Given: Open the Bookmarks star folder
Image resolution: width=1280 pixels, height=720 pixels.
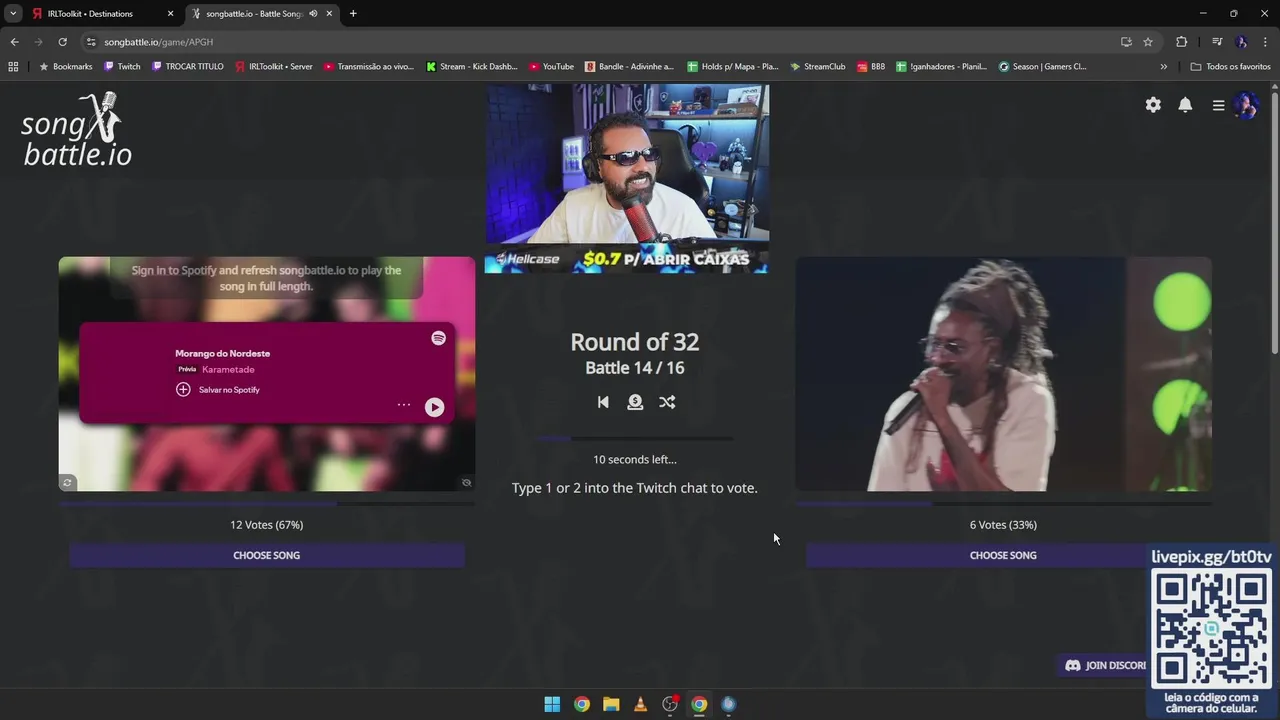Looking at the screenshot, I should 65,67.
